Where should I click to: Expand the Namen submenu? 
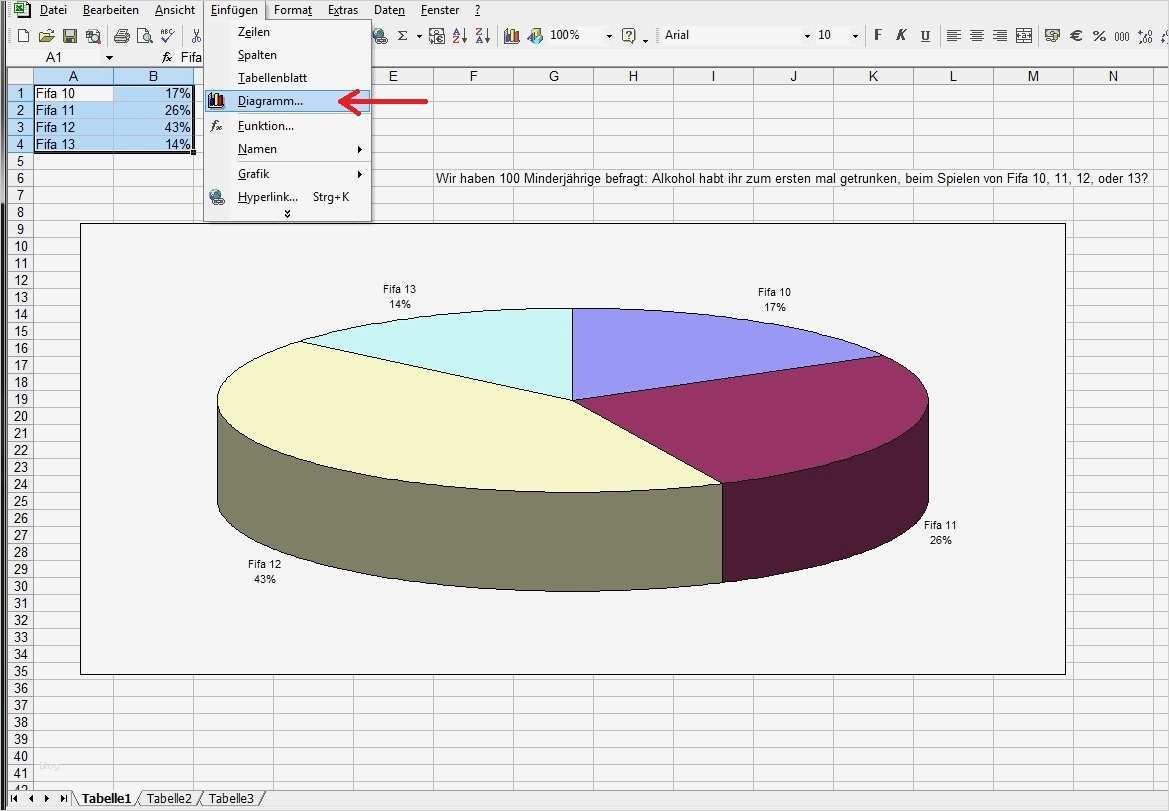287,149
